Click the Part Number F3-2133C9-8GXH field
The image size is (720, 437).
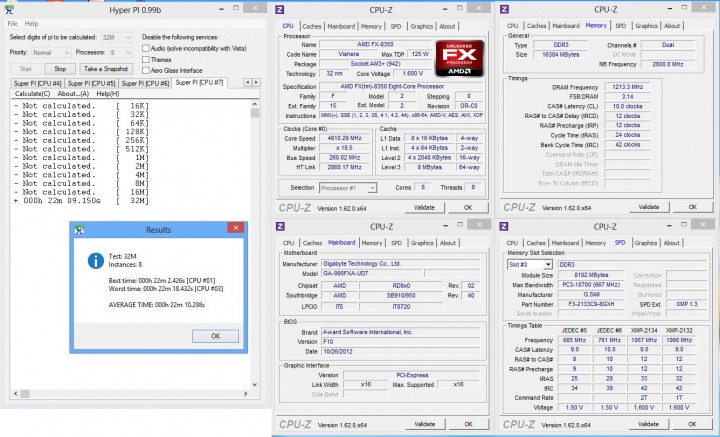[x=591, y=304]
